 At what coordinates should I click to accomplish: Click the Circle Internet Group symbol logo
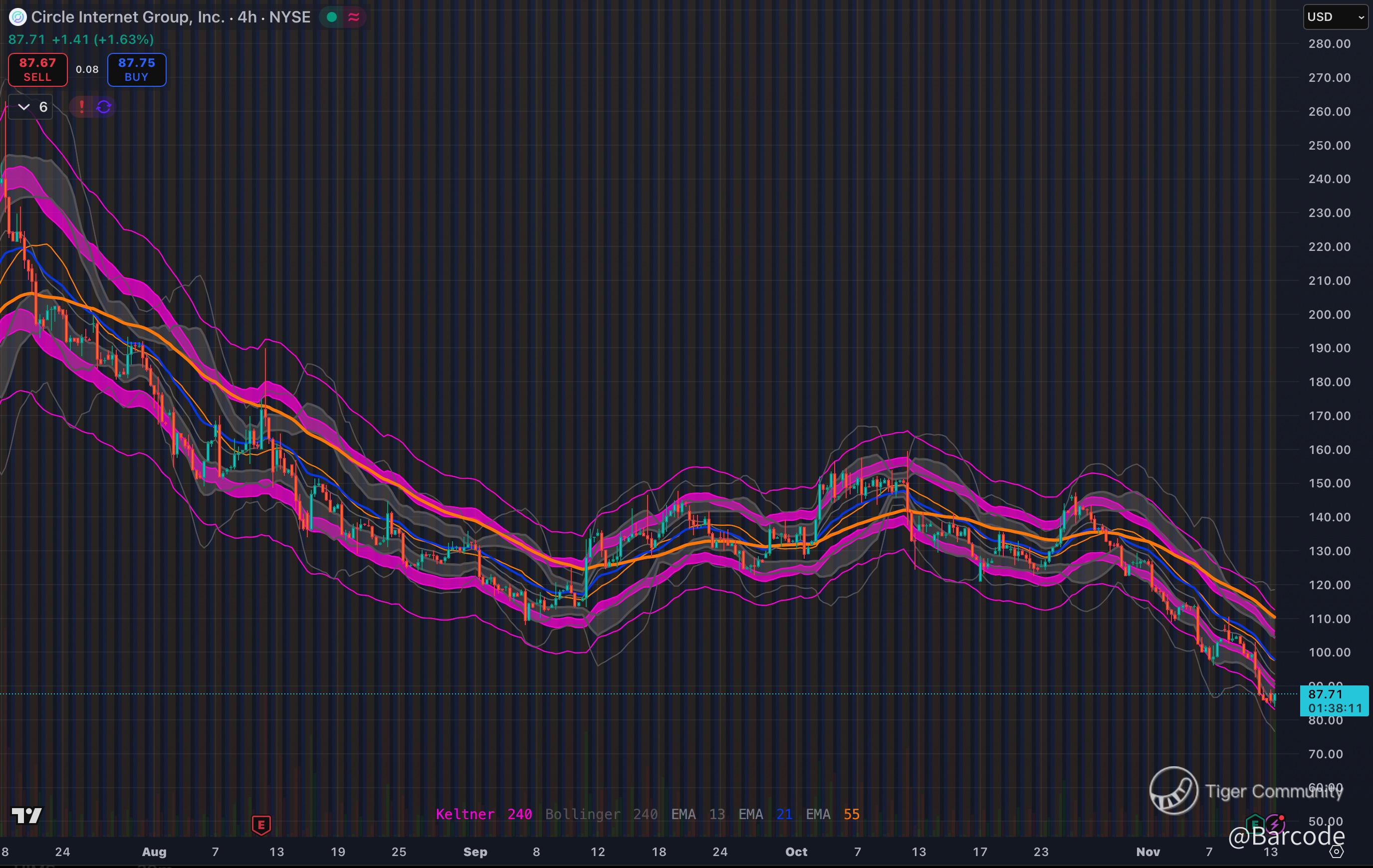pyautogui.click(x=17, y=17)
